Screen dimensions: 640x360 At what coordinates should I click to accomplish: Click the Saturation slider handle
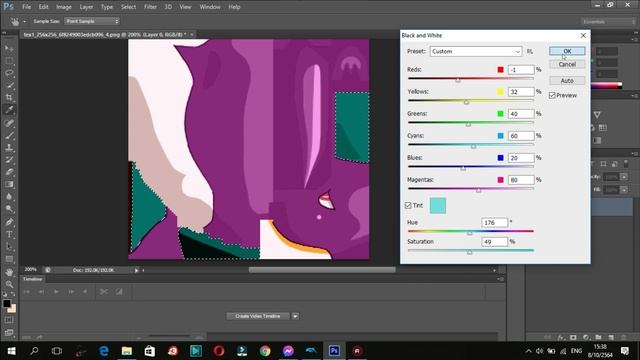pos(469,252)
